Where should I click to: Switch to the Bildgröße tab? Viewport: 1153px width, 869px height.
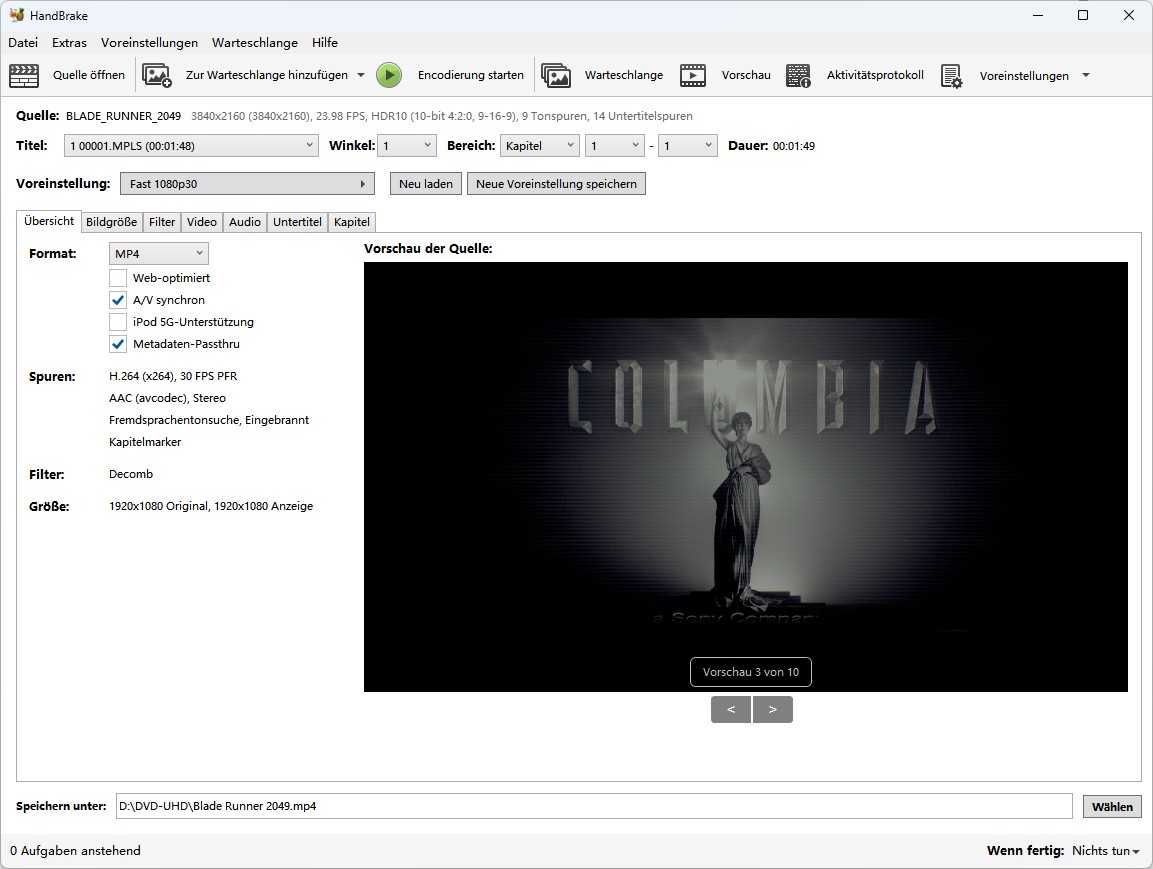click(111, 222)
